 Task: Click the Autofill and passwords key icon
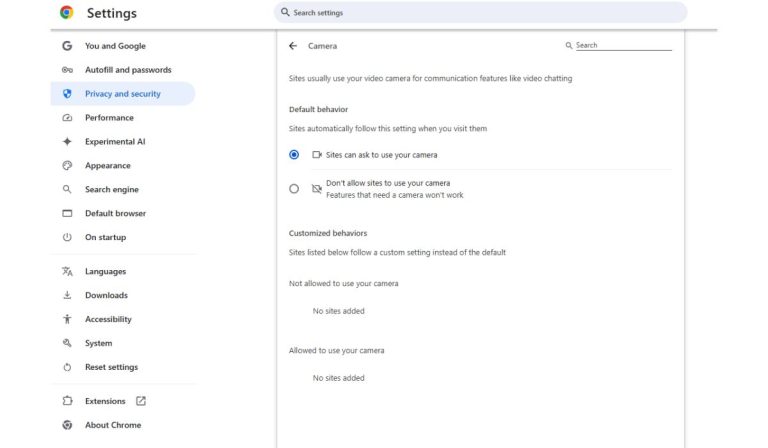pyautogui.click(x=67, y=70)
